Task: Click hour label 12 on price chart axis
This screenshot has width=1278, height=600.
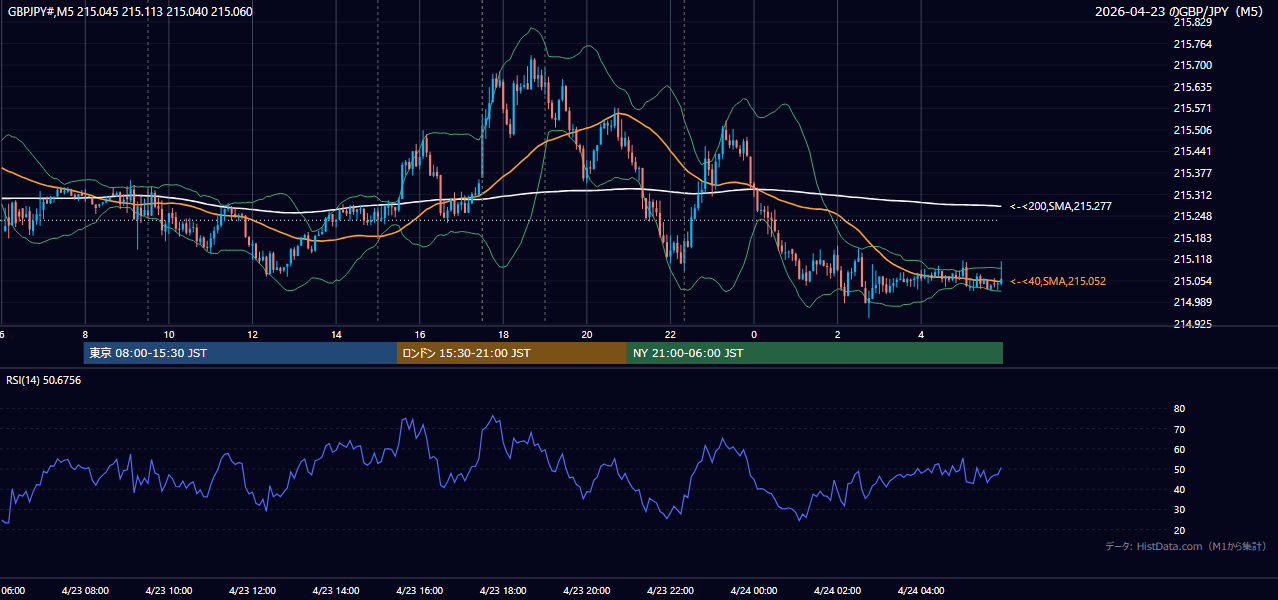Action: pos(253,334)
